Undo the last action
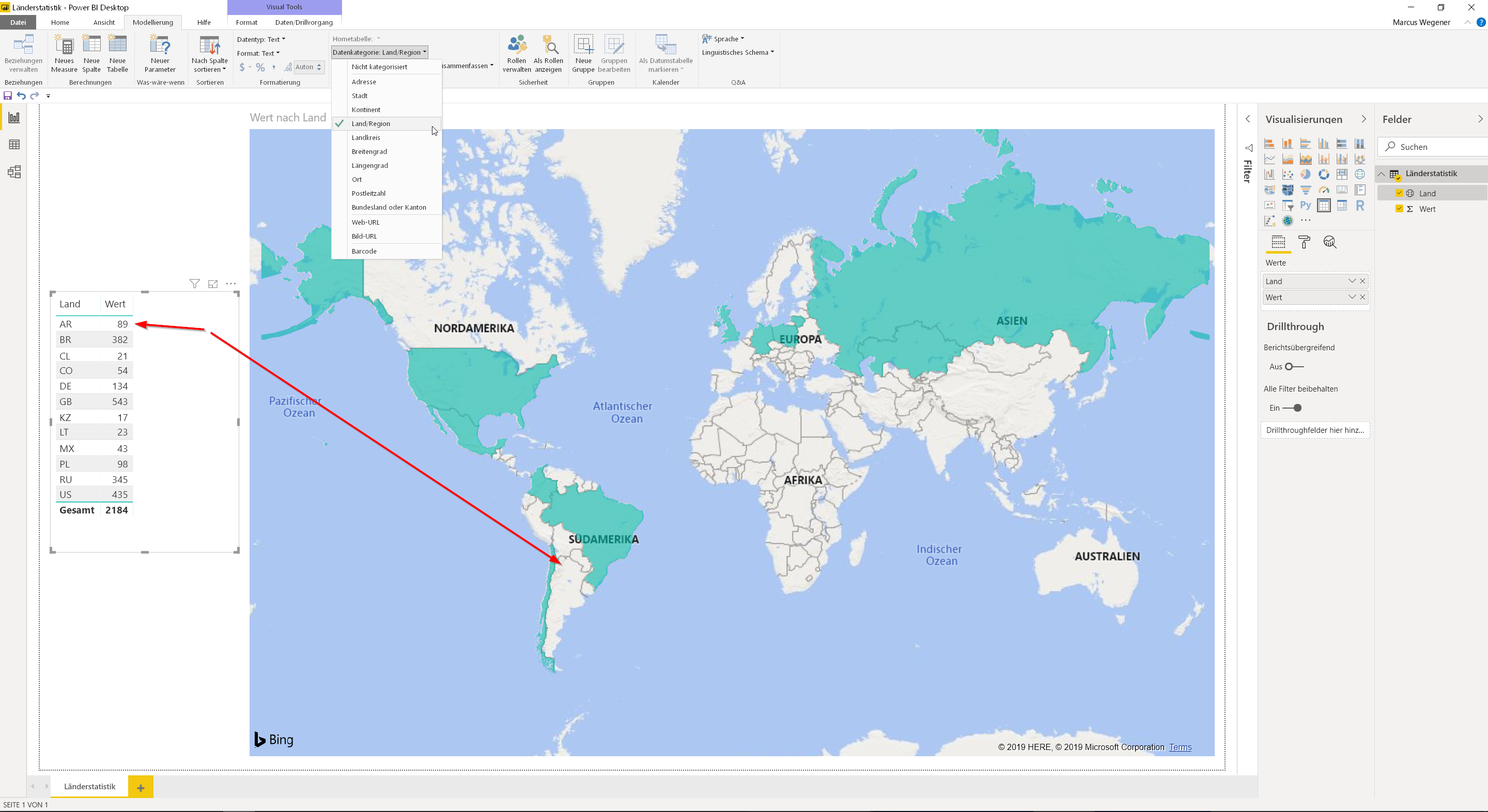Screen dimensions: 1488x812 click(21, 95)
